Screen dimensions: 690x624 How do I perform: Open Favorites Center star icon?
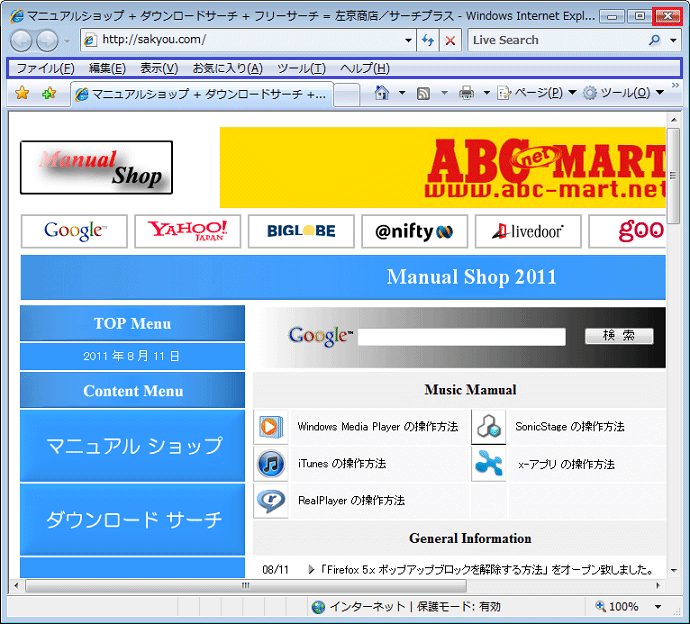(22, 93)
